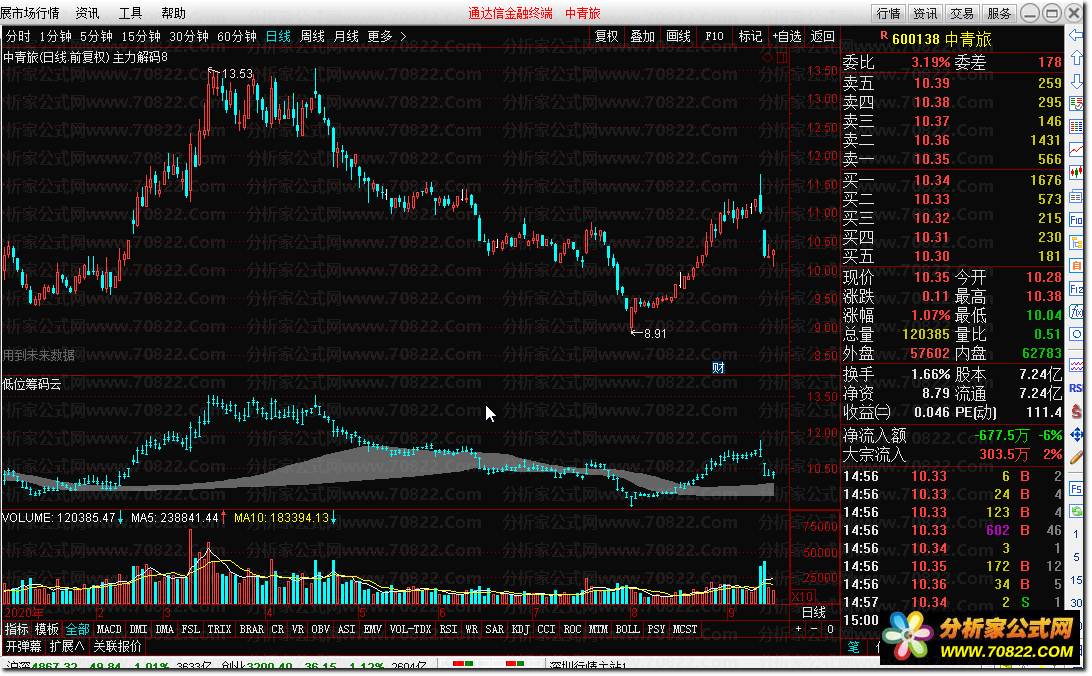1092x676 pixels.
Task: Click the 标记 mark button
Action: (x=750, y=36)
